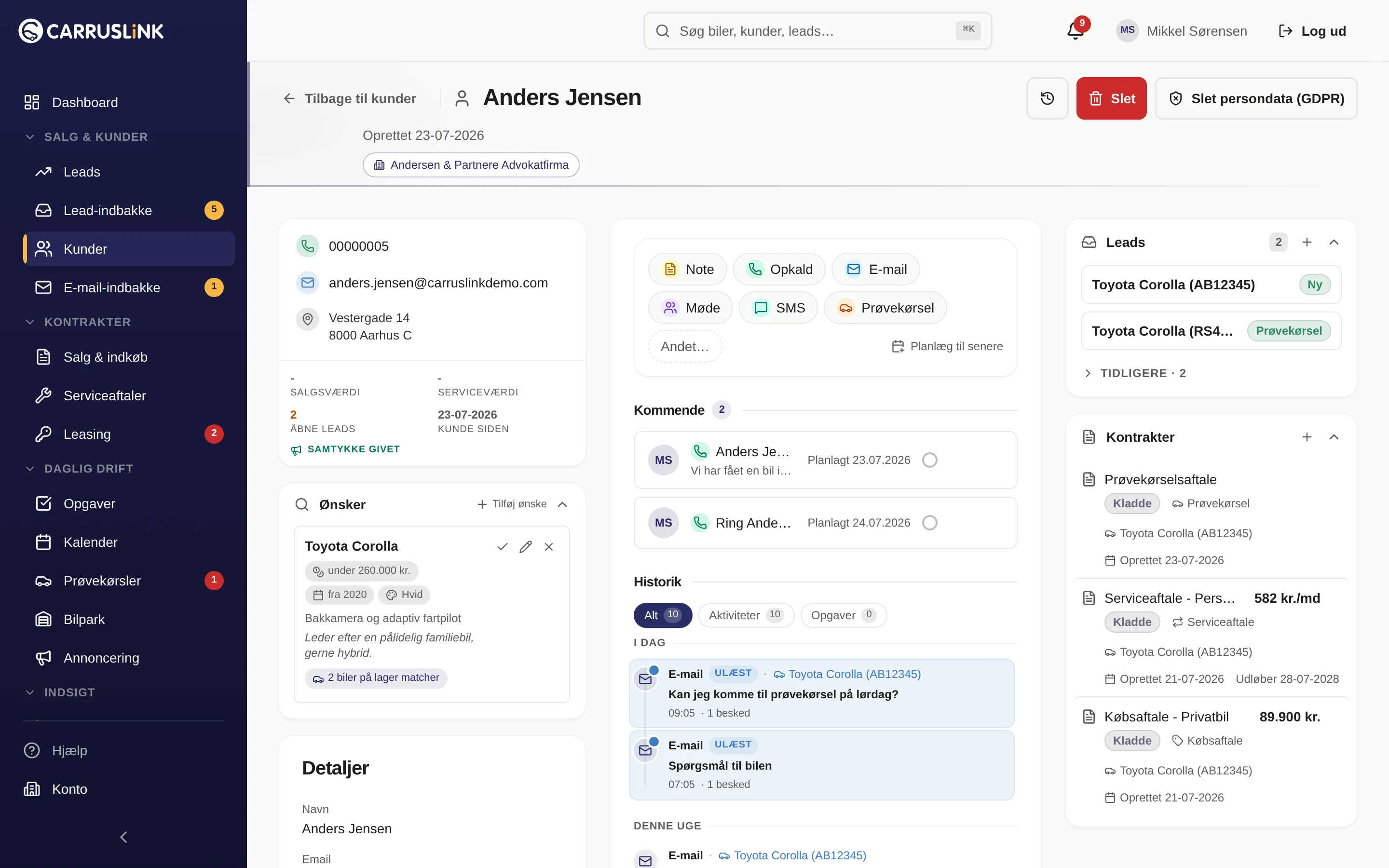Select the Opgaver history filter
The image size is (1389, 868).
click(843, 615)
